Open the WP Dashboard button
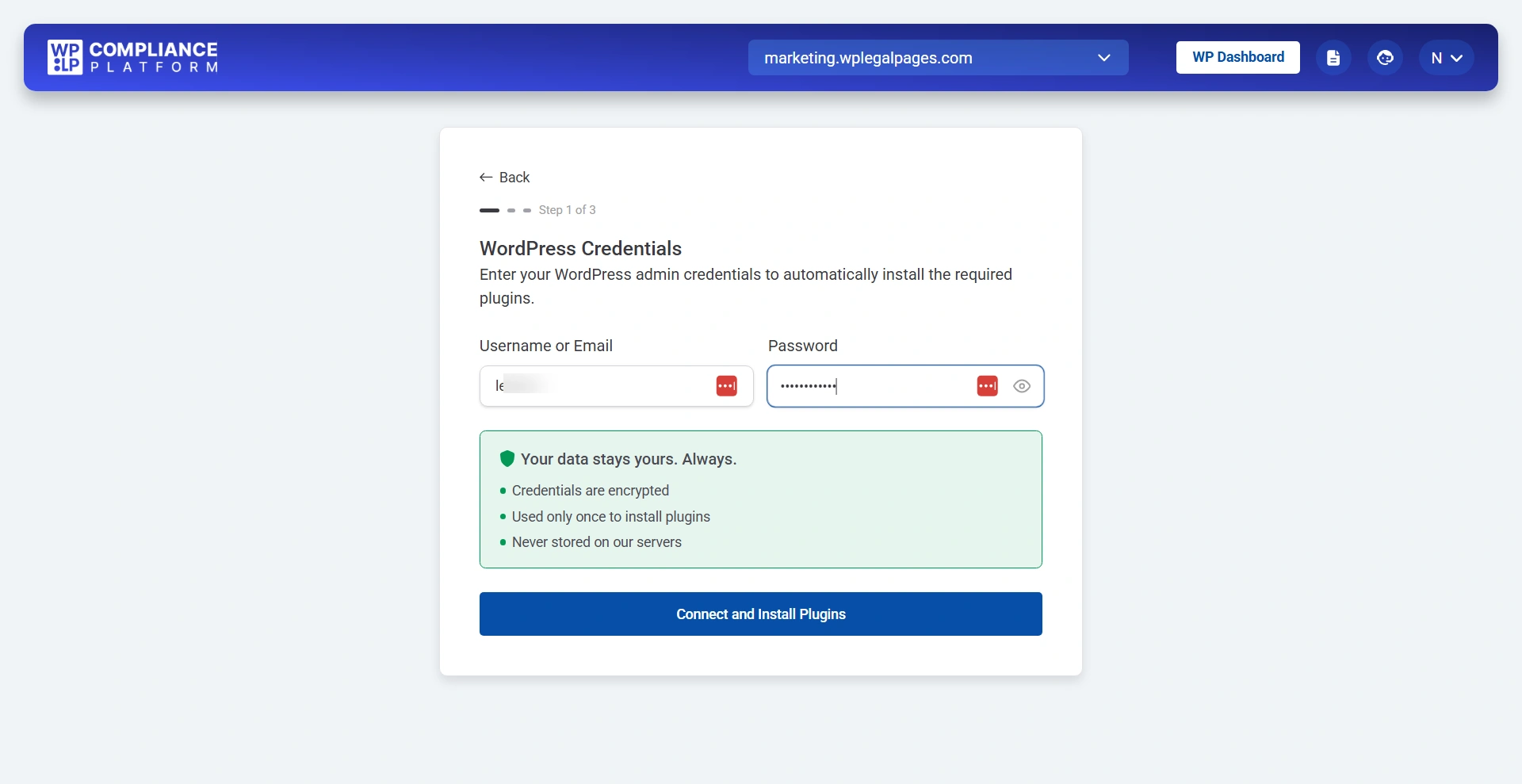1522x784 pixels. tap(1237, 57)
